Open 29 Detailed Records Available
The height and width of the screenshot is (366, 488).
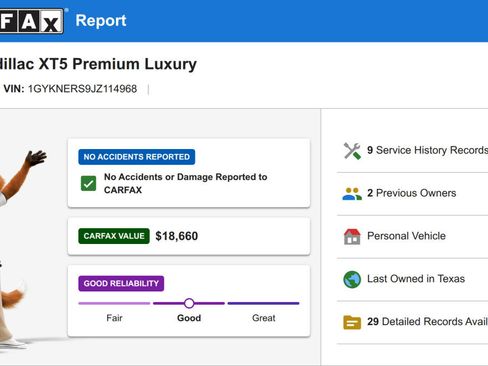[413, 322]
